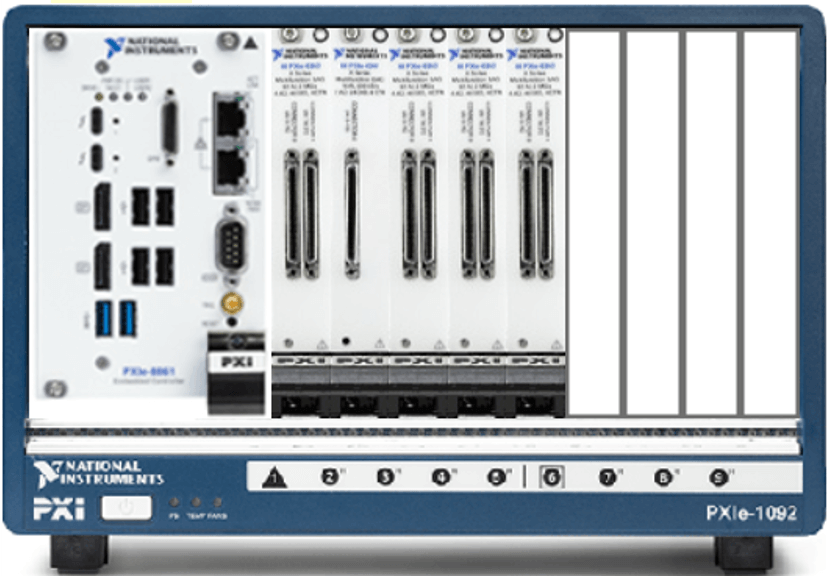Select the controller's GPIB connector
This screenshot has width=833, height=577.
click(x=170, y=127)
